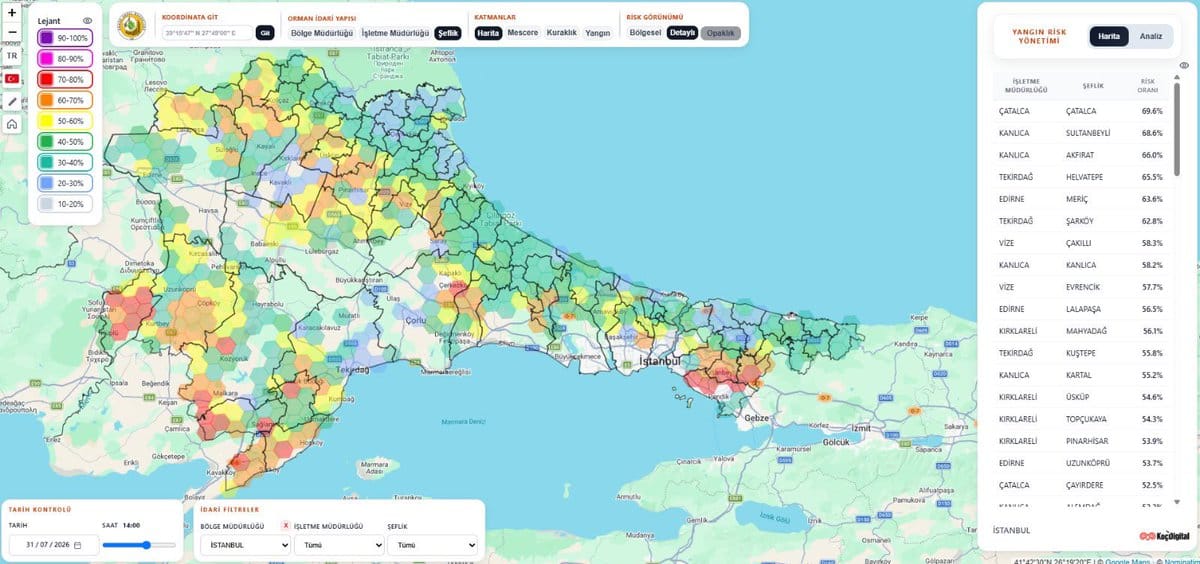This screenshot has height=564, width=1200.
Task: Switch layer to Yangın
Action: [598, 33]
